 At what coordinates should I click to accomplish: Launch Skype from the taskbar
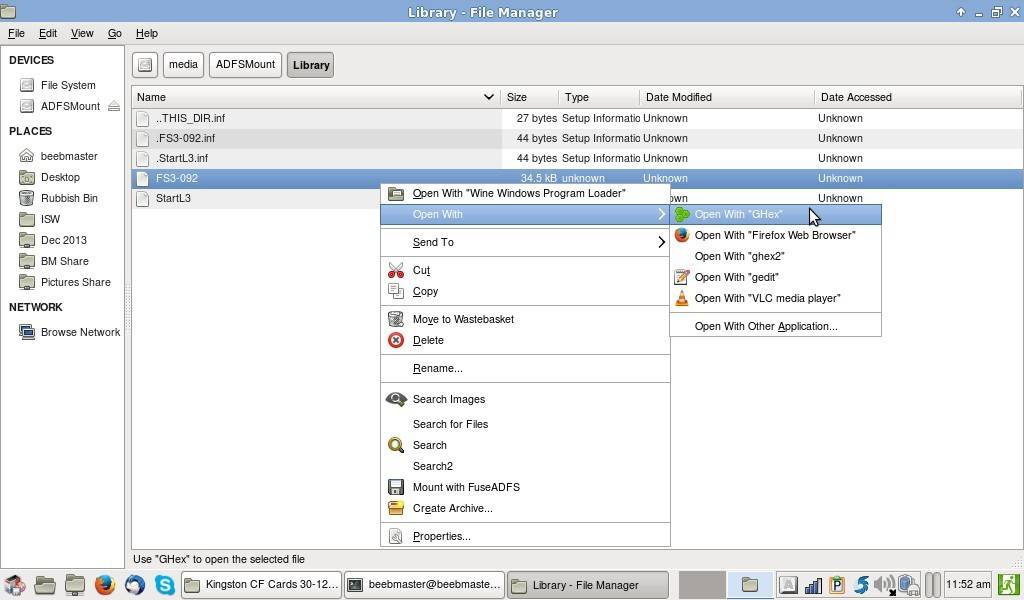pos(164,585)
